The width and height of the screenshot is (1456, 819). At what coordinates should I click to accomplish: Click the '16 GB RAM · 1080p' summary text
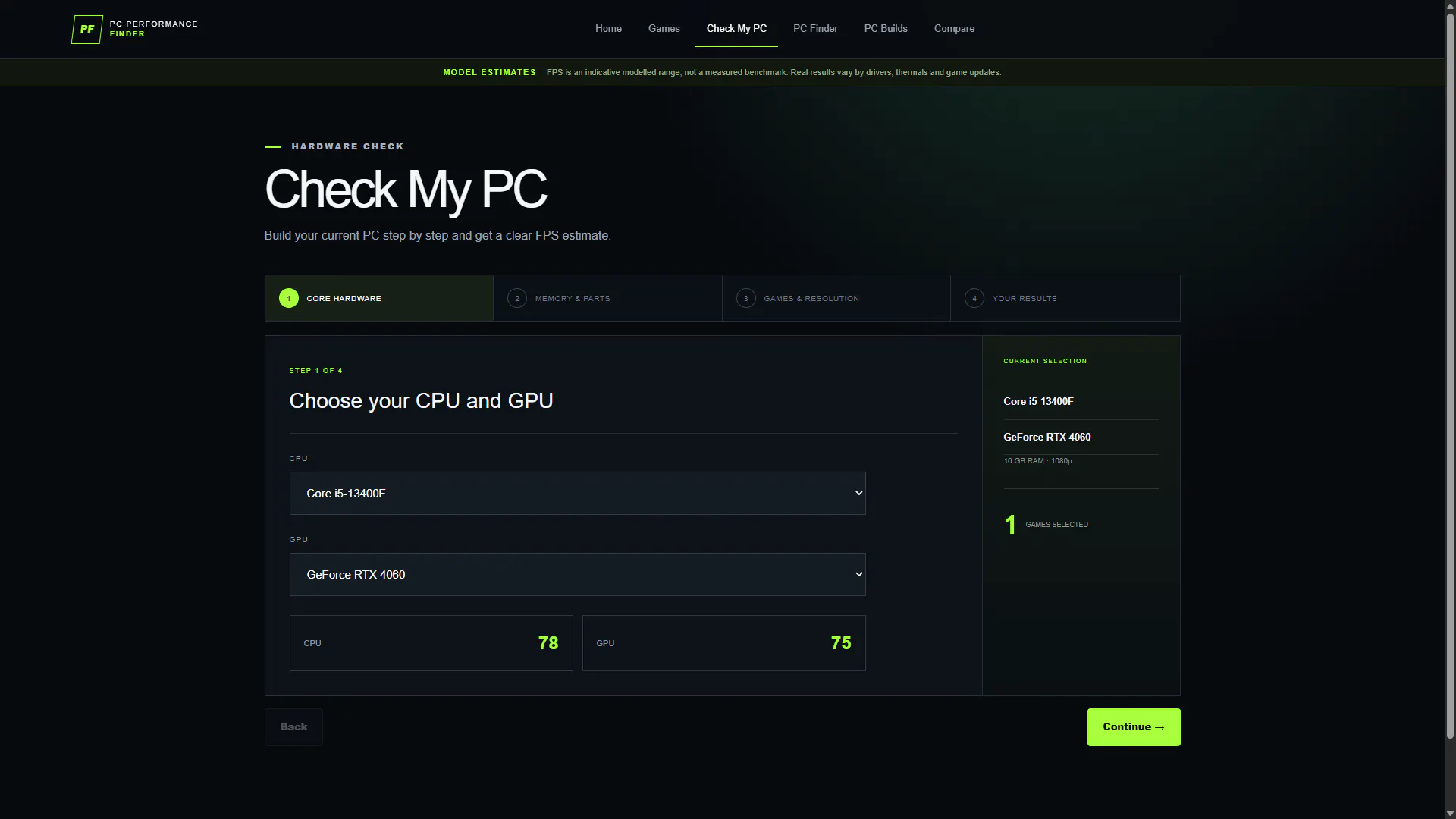point(1037,461)
